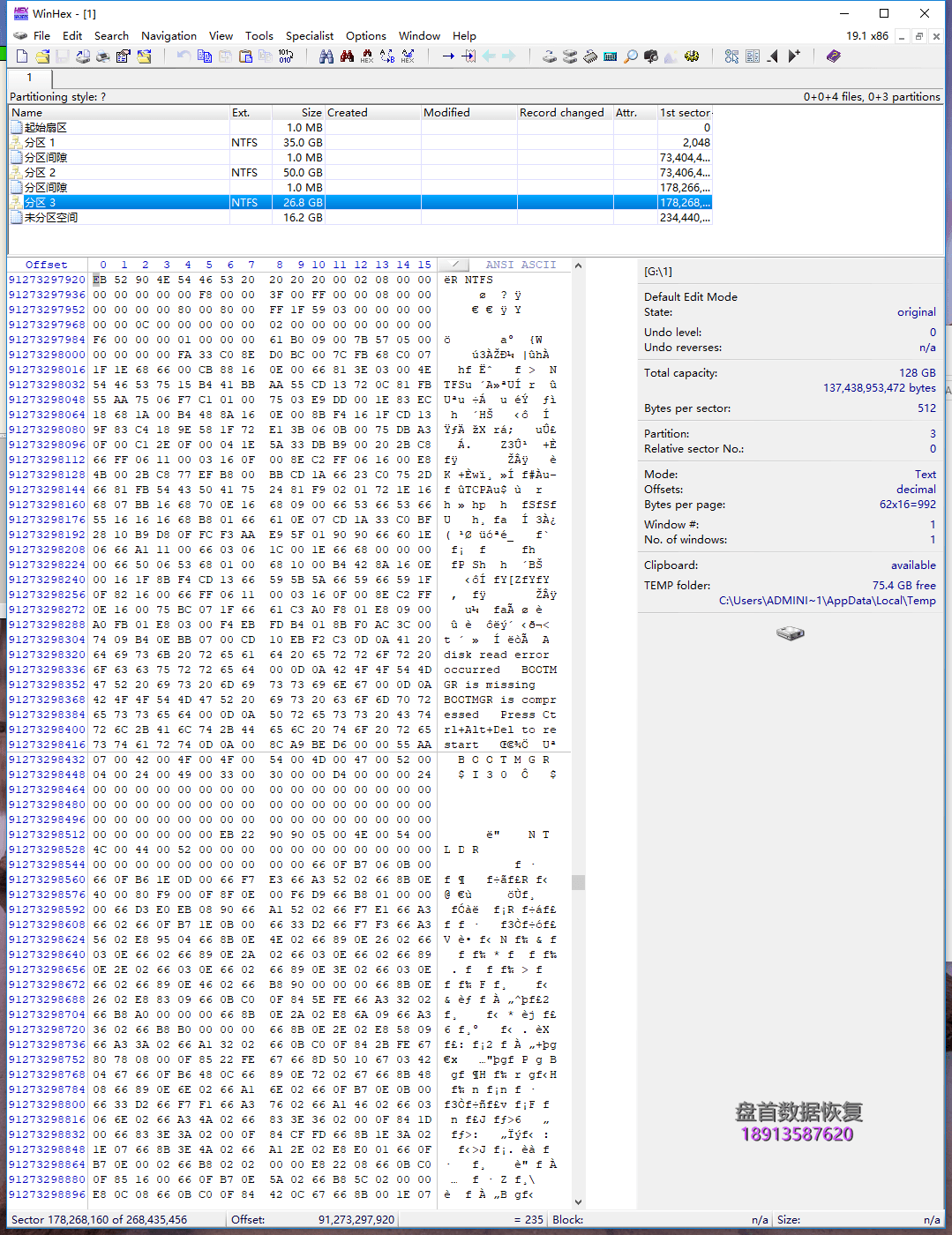Open the Specialist menu
The image size is (952, 1235).
pos(310,36)
